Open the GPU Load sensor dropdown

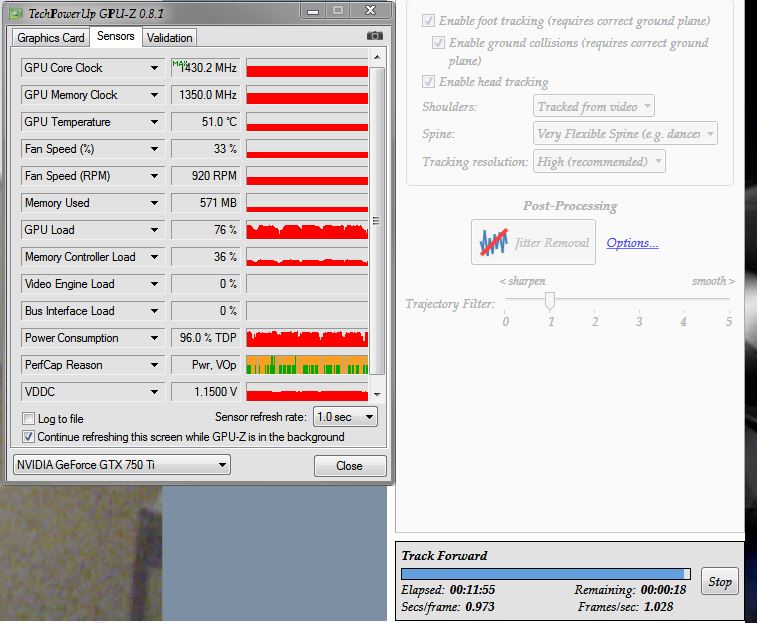(154, 230)
